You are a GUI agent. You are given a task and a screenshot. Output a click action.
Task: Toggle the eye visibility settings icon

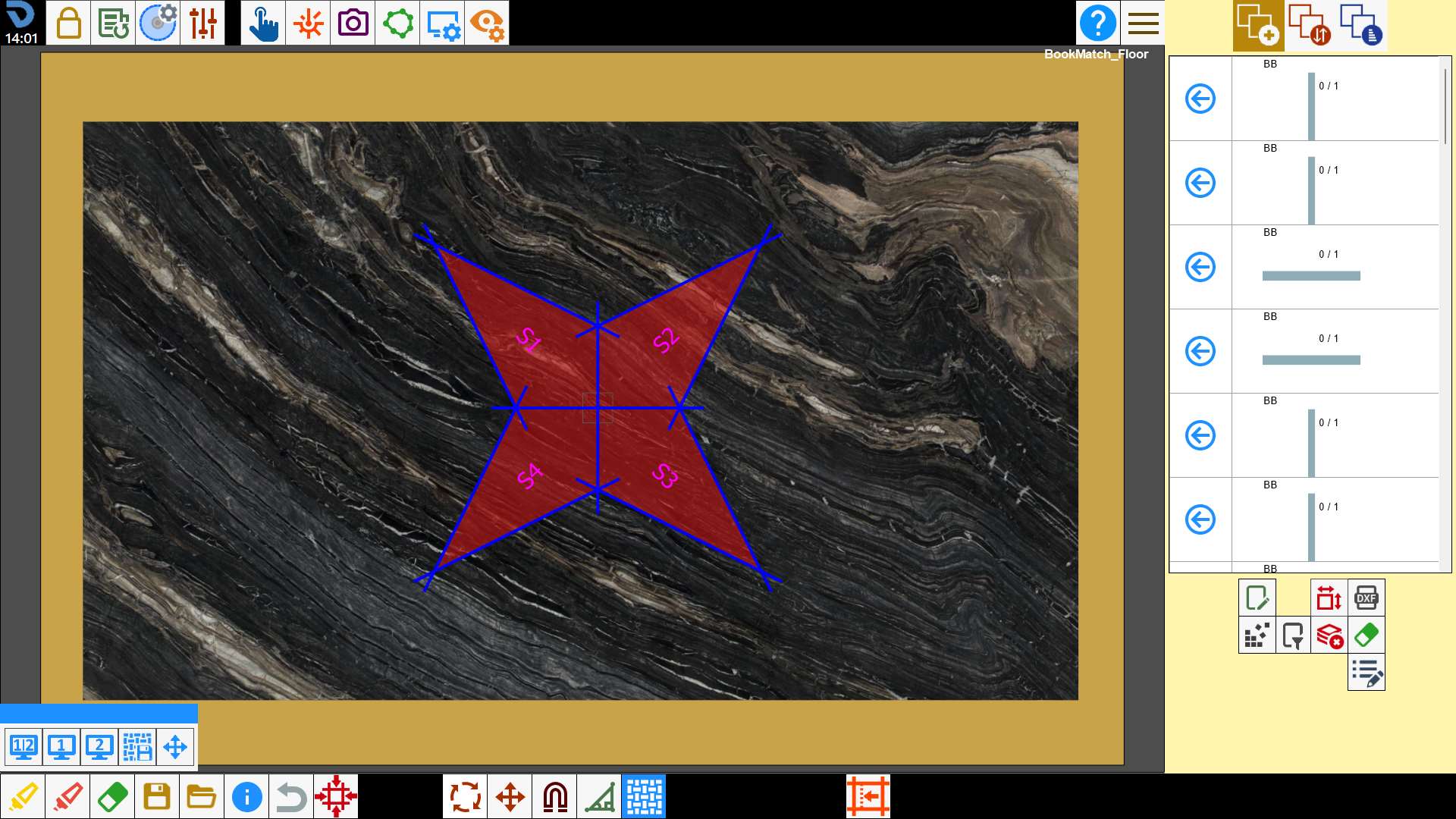[x=487, y=23]
